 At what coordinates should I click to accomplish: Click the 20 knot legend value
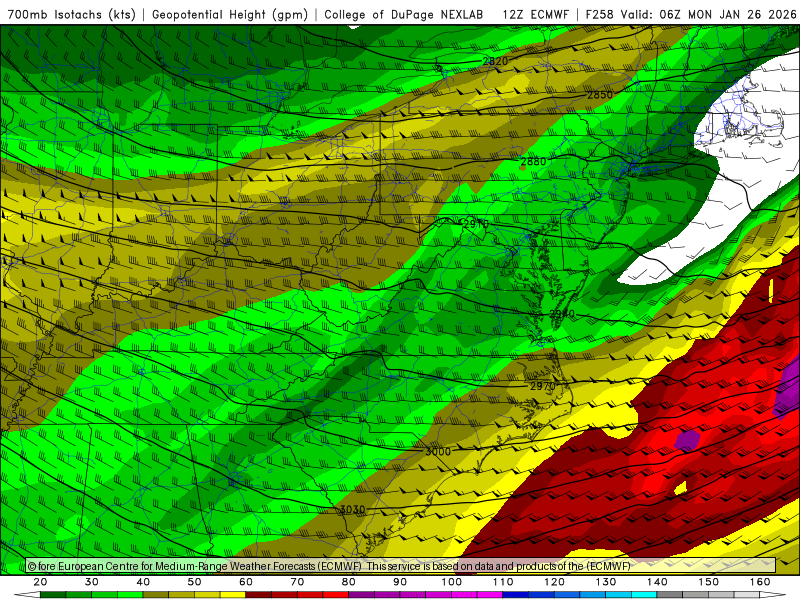coord(40,582)
